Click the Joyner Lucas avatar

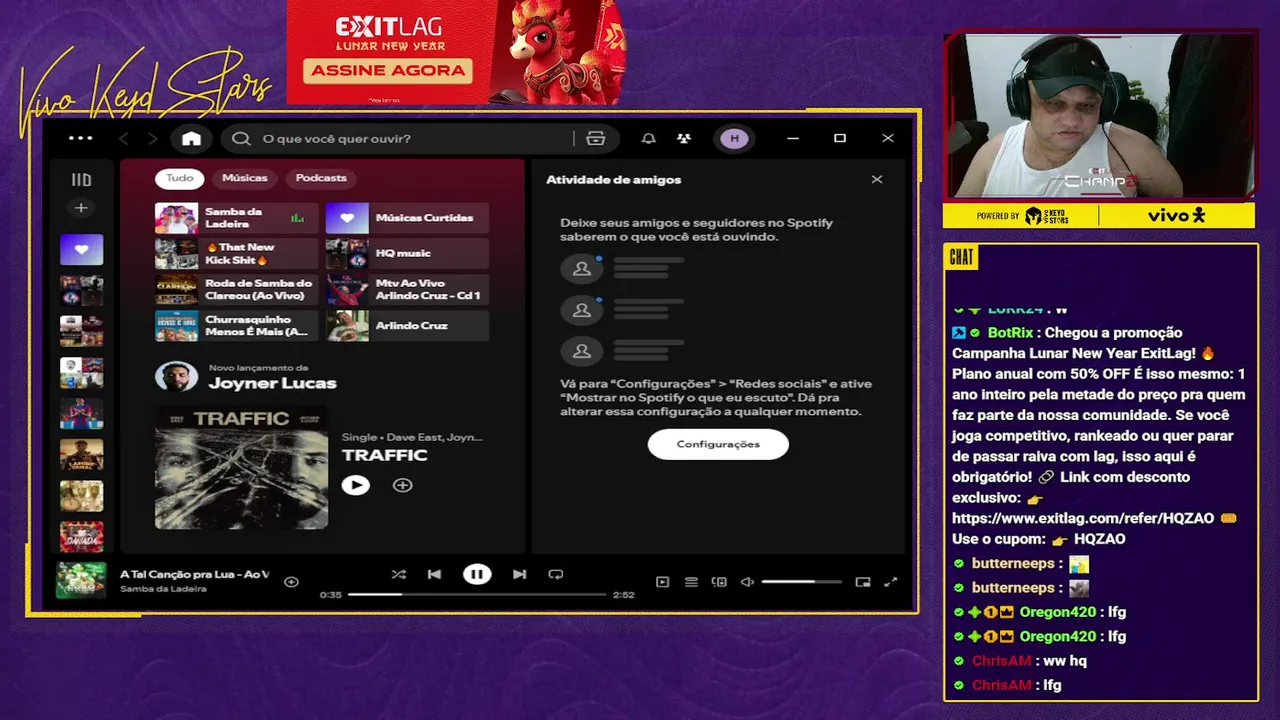tap(176, 377)
